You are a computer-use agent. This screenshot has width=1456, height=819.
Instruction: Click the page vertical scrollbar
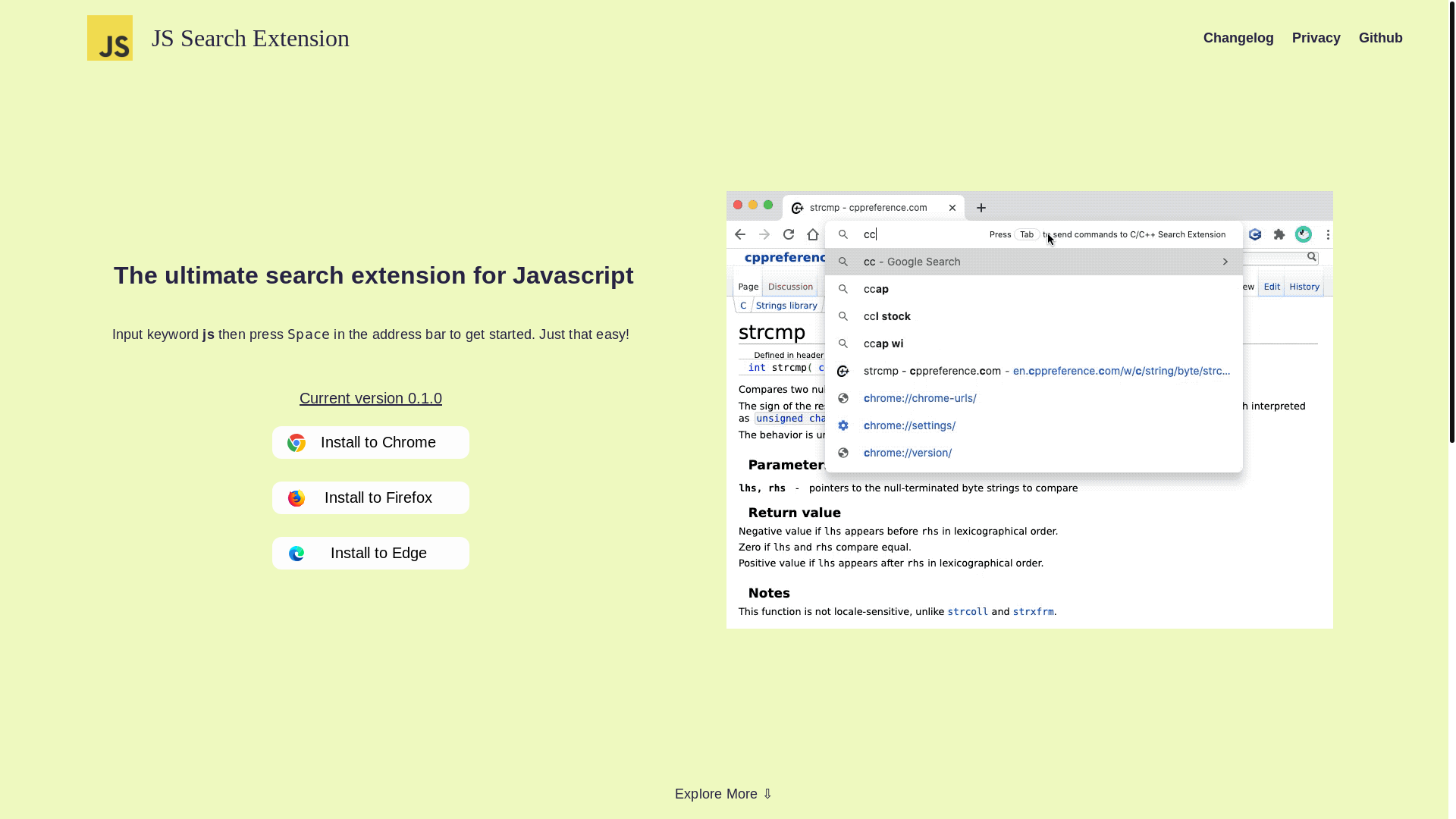(1452, 221)
